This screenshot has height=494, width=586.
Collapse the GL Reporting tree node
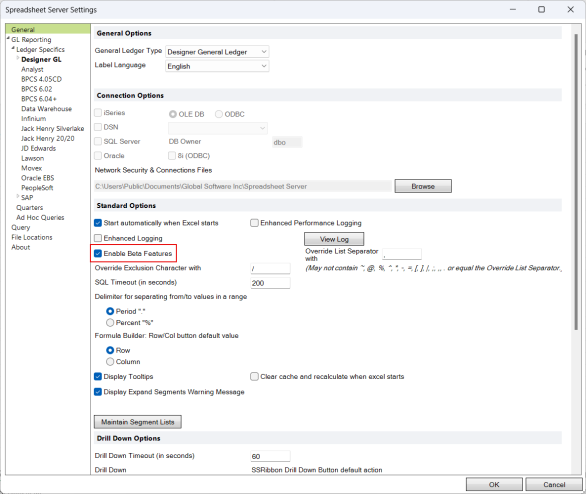(8, 38)
